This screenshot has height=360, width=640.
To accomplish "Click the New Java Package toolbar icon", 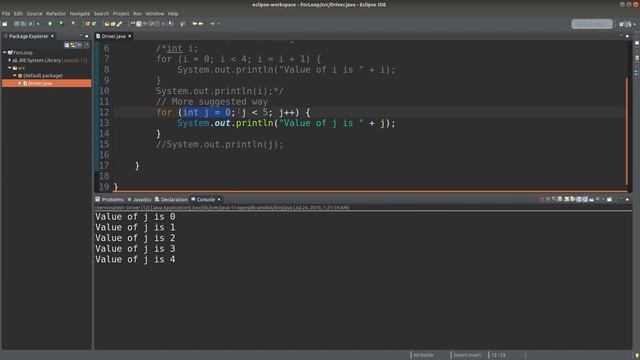I will pos(88,24).
